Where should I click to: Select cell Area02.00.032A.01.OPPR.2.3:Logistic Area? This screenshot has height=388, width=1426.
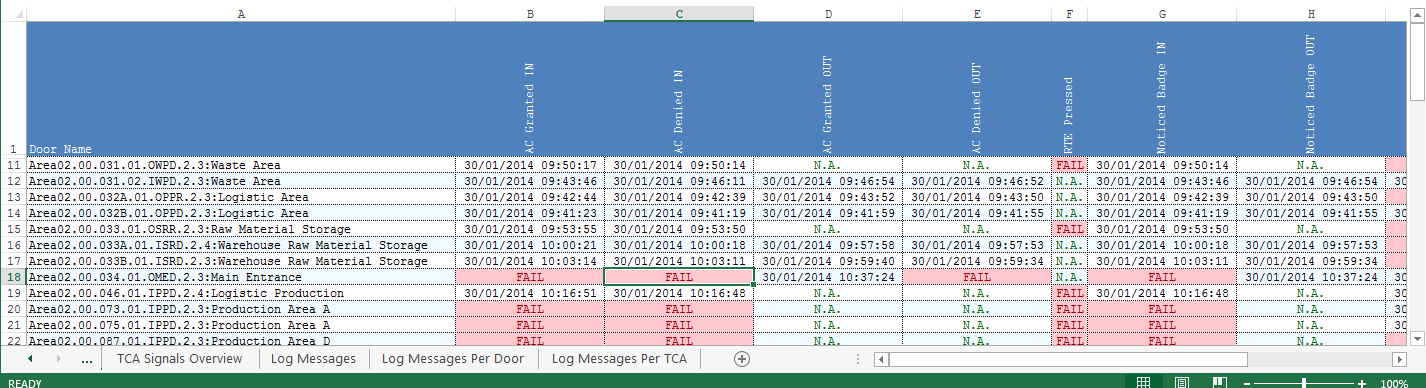[241, 197]
